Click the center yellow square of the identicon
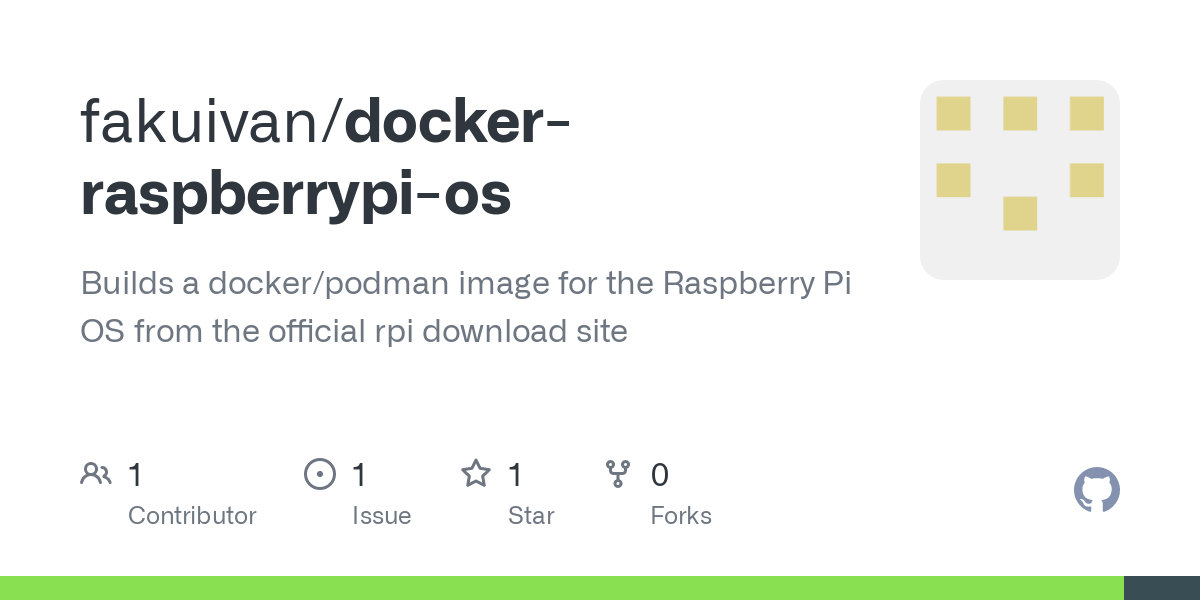Image resolution: width=1200 pixels, height=600 pixels. coord(1020,213)
